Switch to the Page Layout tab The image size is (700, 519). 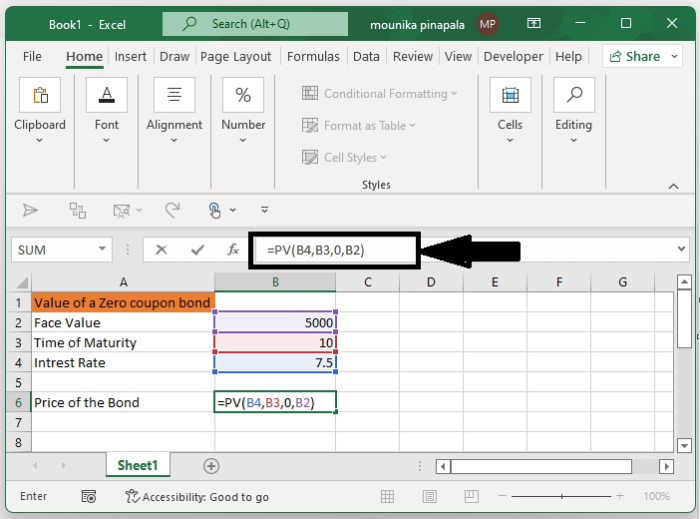(x=235, y=57)
